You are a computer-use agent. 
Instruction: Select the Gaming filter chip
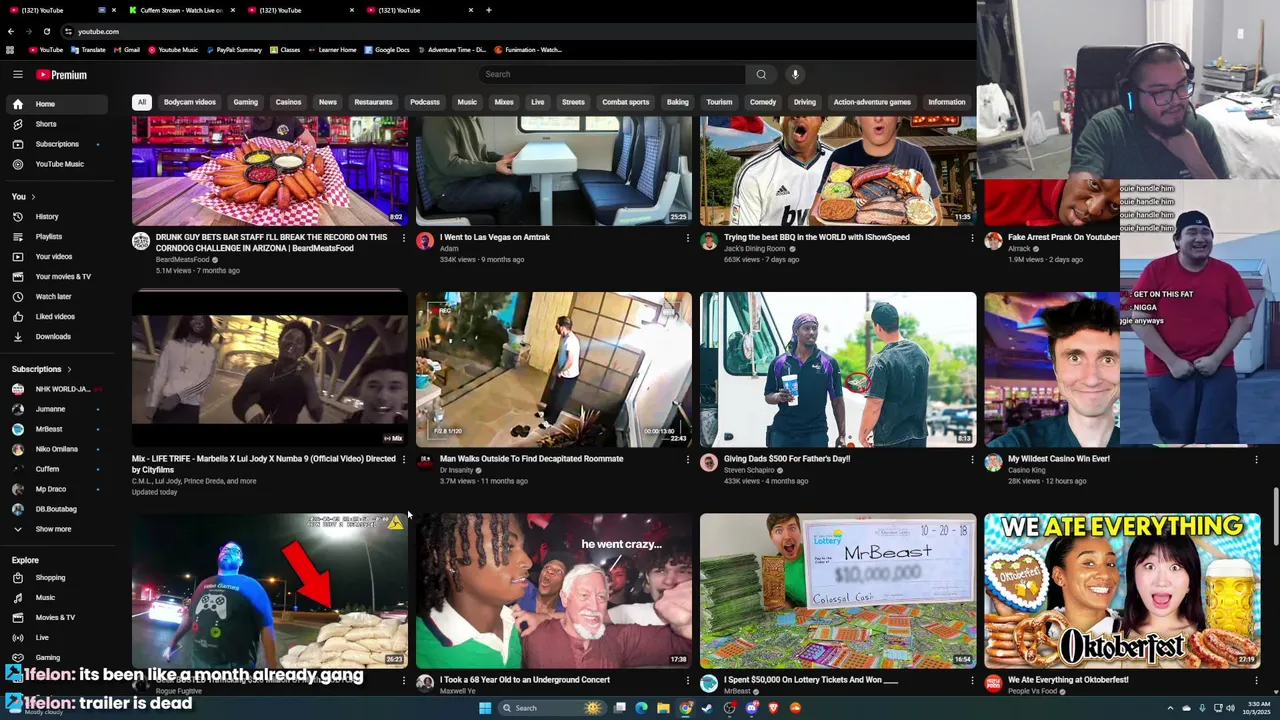pos(245,102)
